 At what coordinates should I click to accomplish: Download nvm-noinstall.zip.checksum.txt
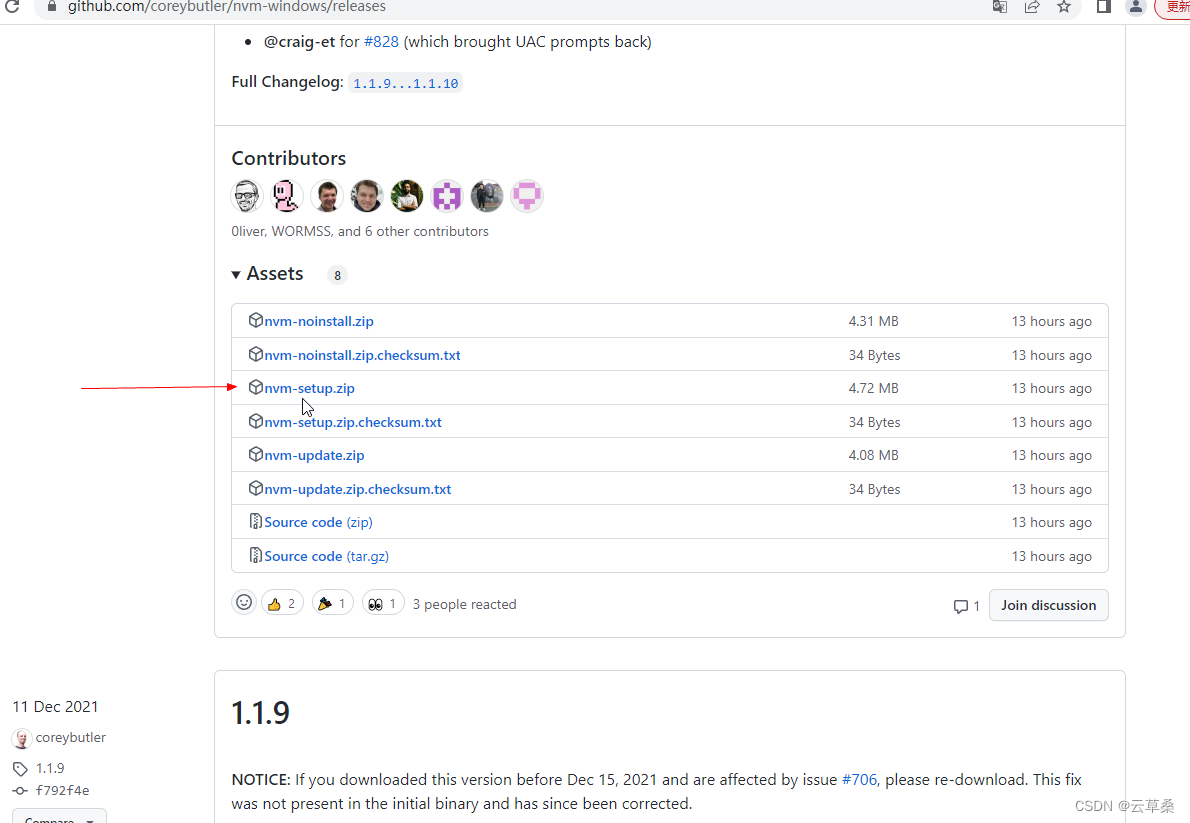click(x=362, y=355)
